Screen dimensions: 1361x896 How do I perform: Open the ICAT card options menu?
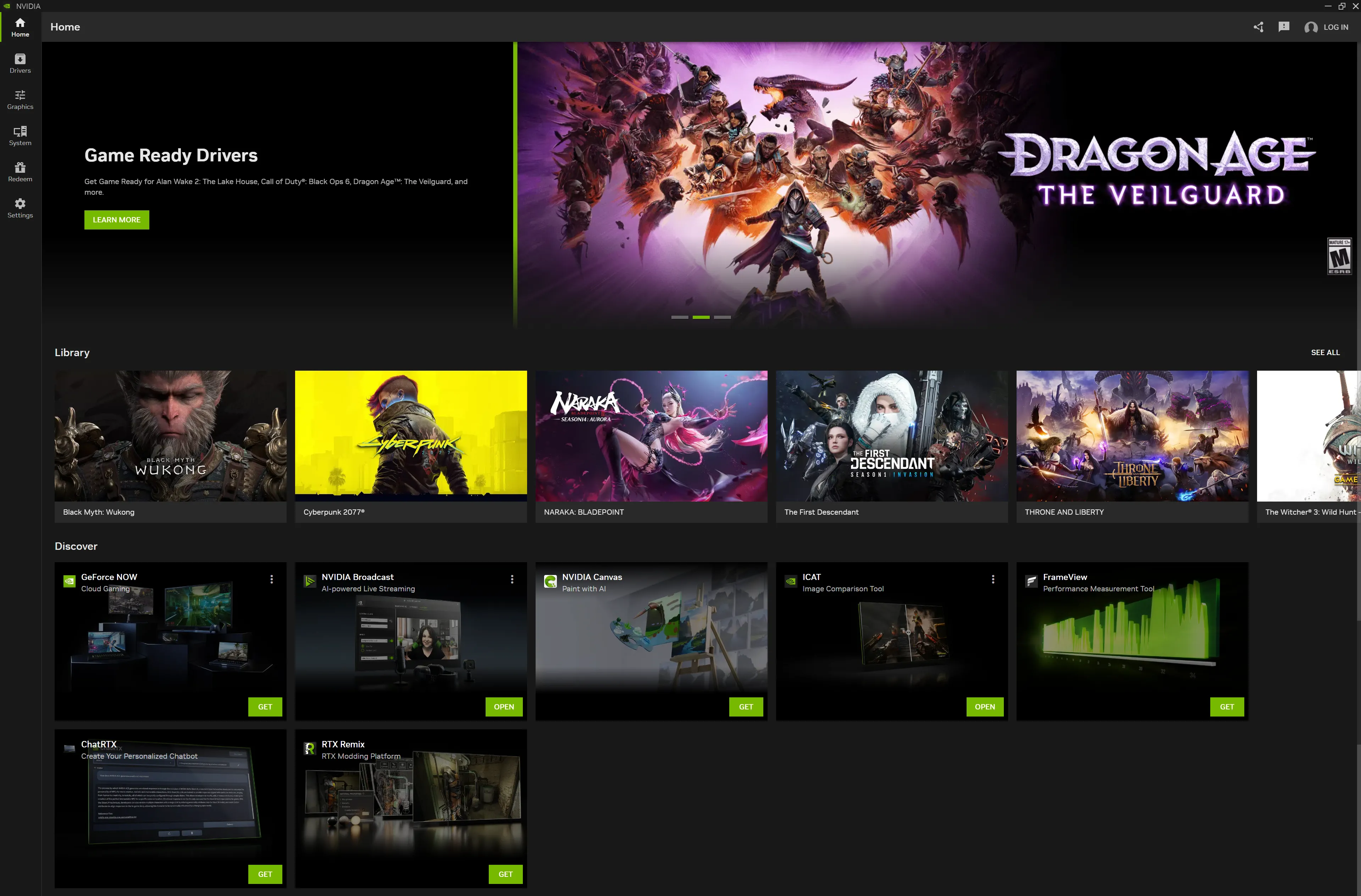pos(993,579)
